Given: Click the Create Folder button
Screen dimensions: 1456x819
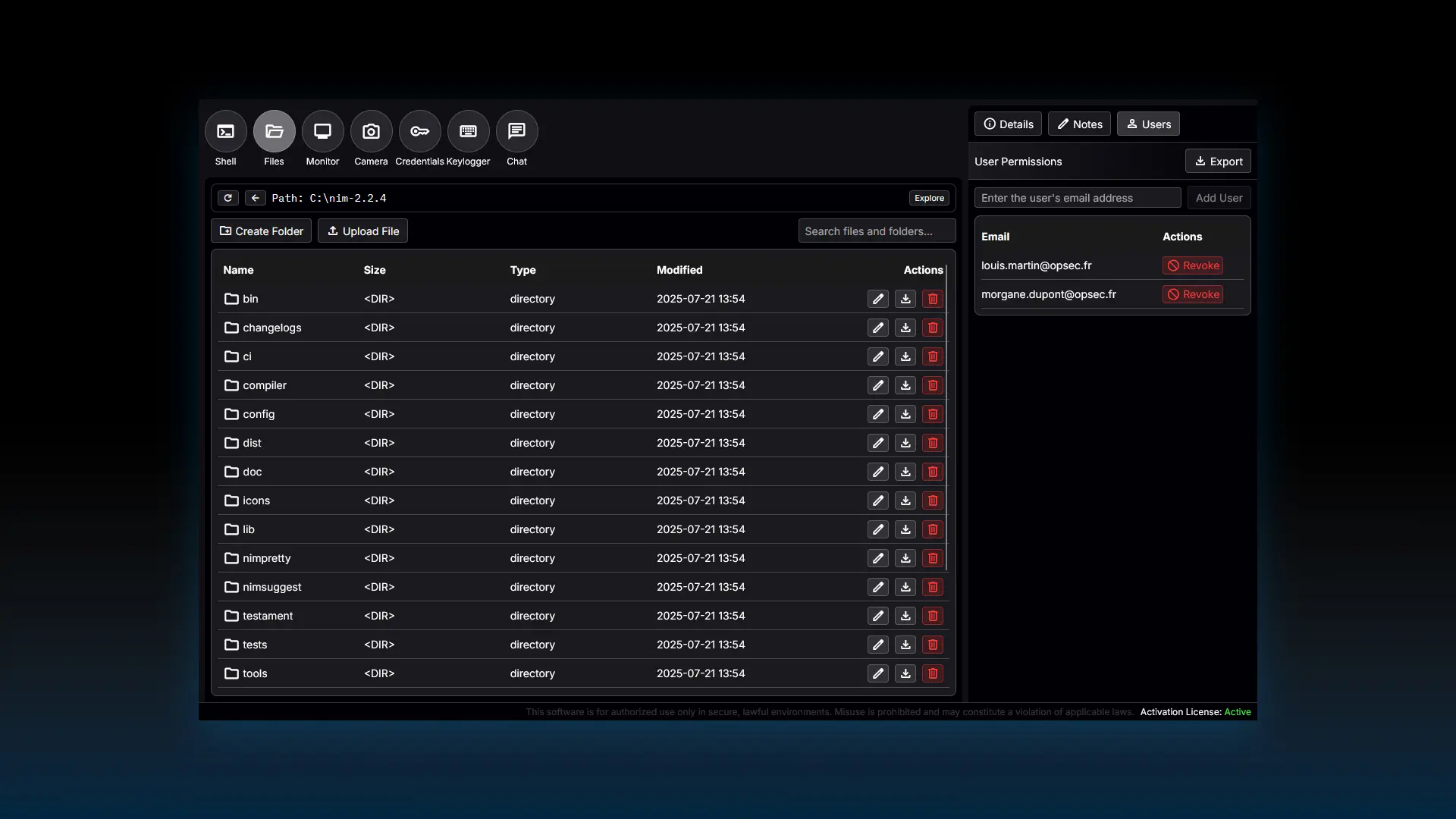Looking at the screenshot, I should [261, 231].
